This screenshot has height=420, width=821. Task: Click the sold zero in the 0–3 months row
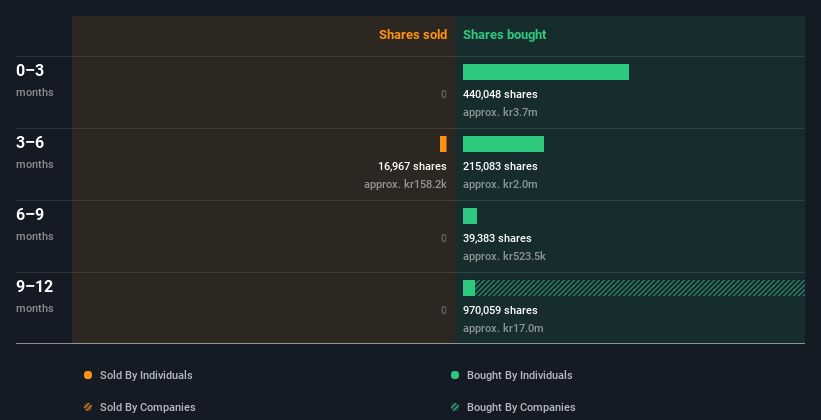(443, 94)
